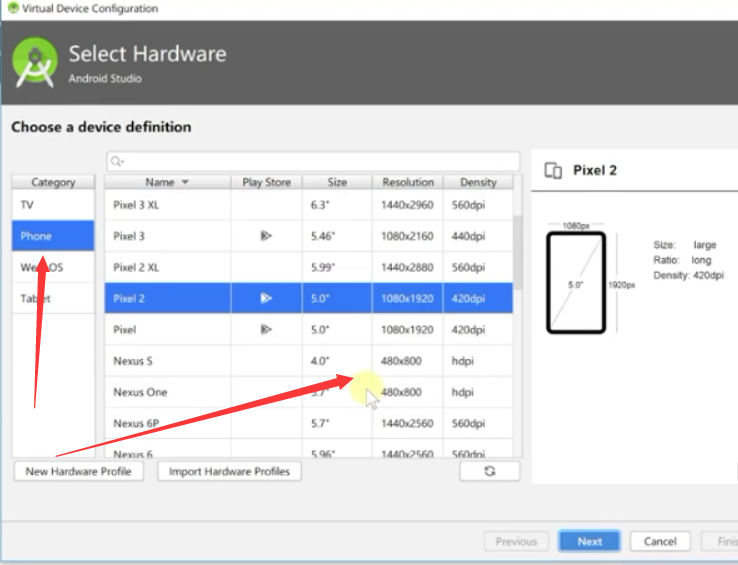738x565 pixels.
Task: Click the Play Store icon in Pixel 2 row
Action: point(266,298)
